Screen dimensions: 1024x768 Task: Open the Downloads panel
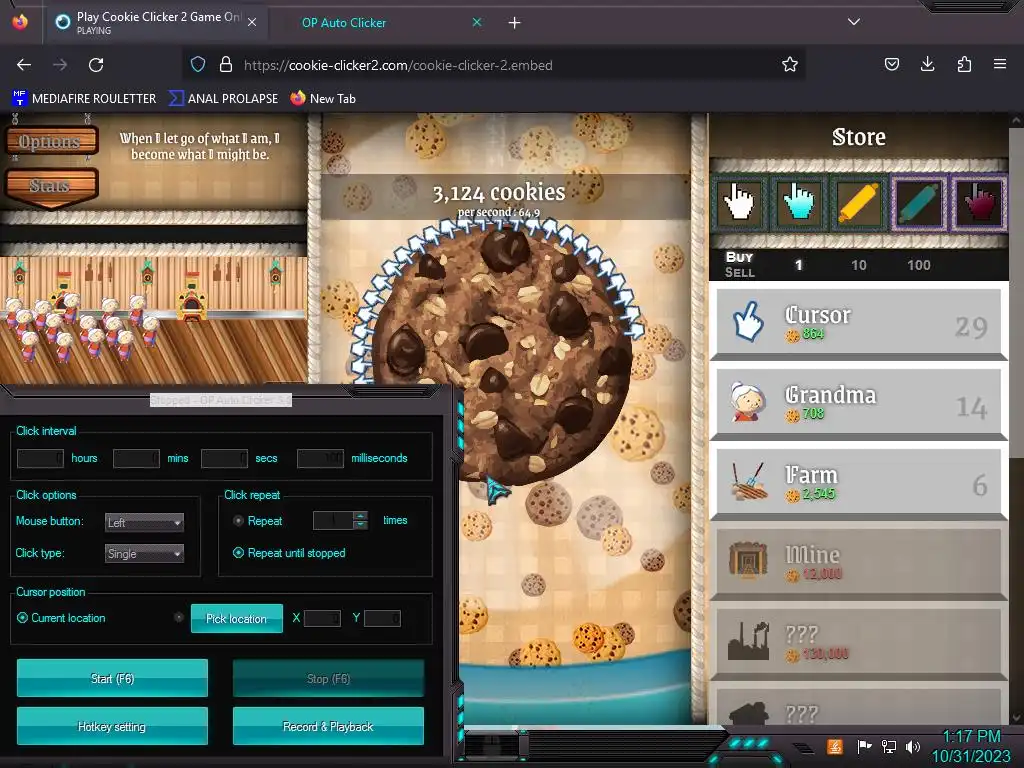927,64
